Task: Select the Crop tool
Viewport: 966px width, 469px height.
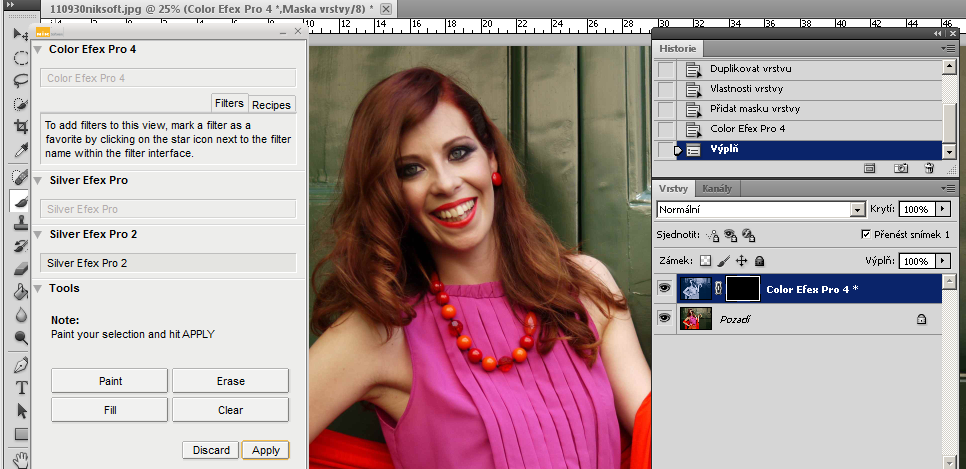Action: (x=20, y=127)
